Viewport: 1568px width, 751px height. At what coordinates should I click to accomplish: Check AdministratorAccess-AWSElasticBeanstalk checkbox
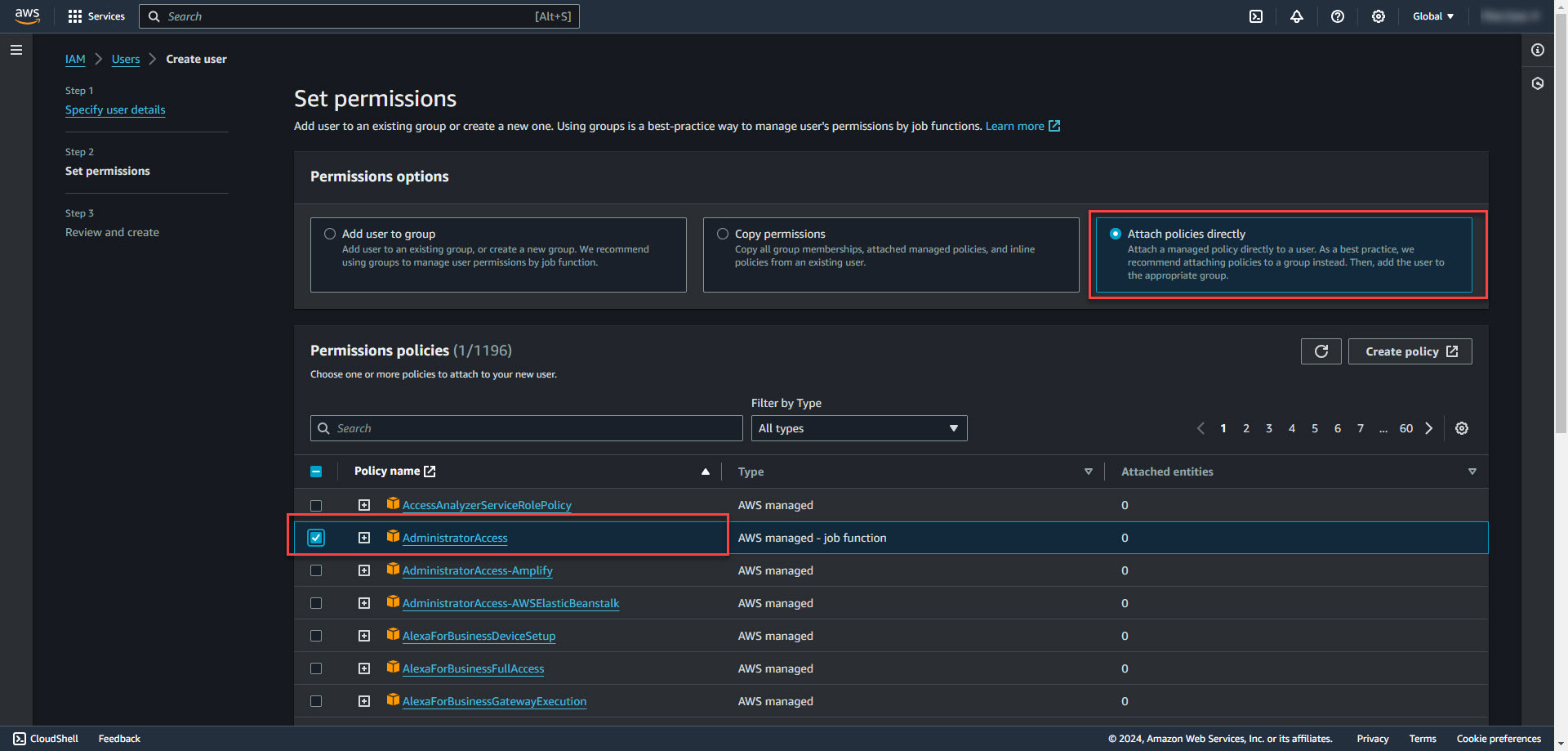(x=316, y=603)
